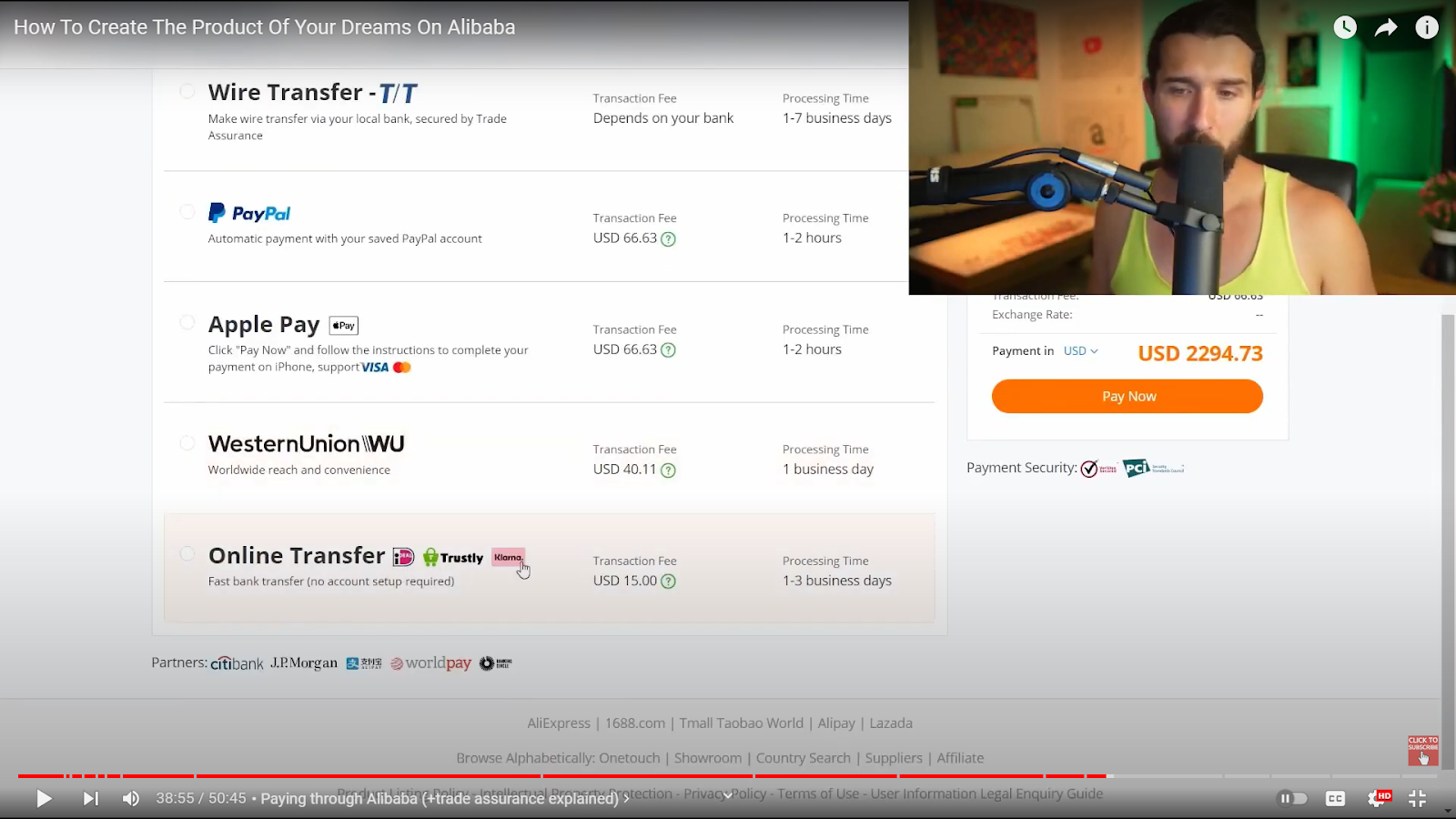Open Tmall Taobao World link
The height and width of the screenshot is (819, 1456).
(741, 723)
